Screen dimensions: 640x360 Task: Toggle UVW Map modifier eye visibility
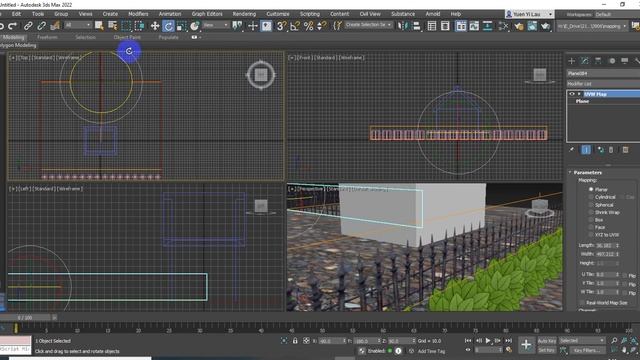tap(572, 94)
